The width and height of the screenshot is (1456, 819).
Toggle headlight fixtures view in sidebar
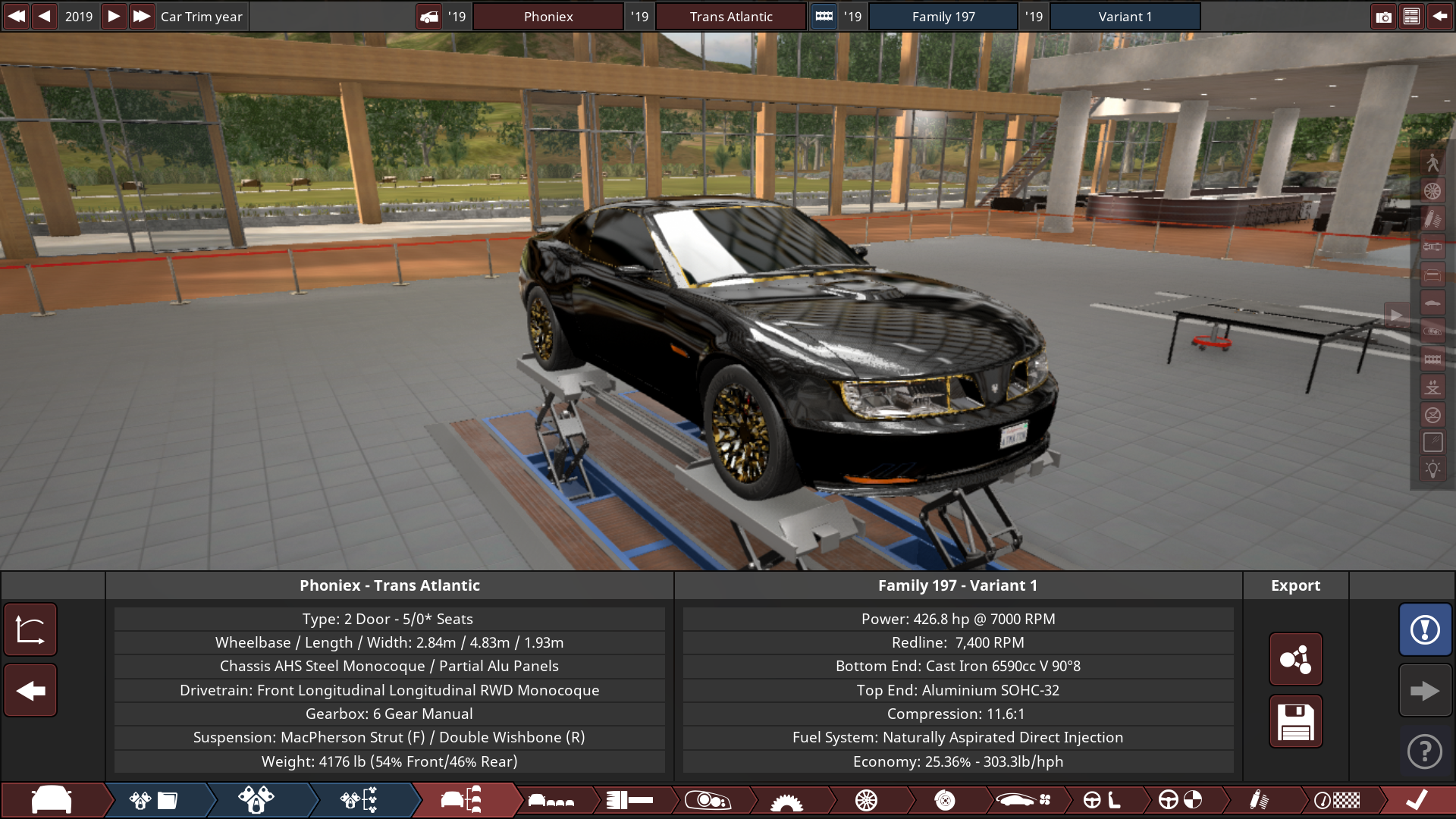pyautogui.click(x=1432, y=331)
